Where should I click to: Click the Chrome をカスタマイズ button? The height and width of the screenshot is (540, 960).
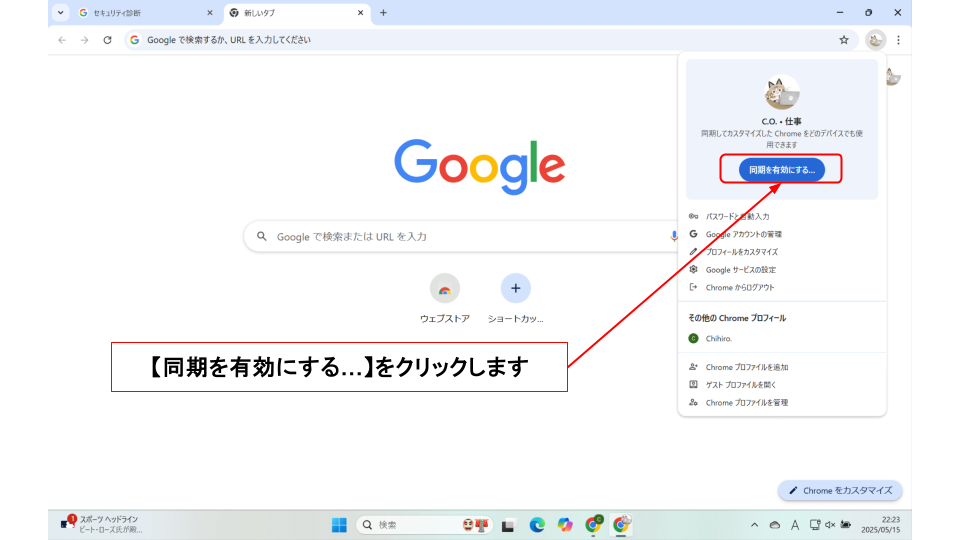point(840,490)
